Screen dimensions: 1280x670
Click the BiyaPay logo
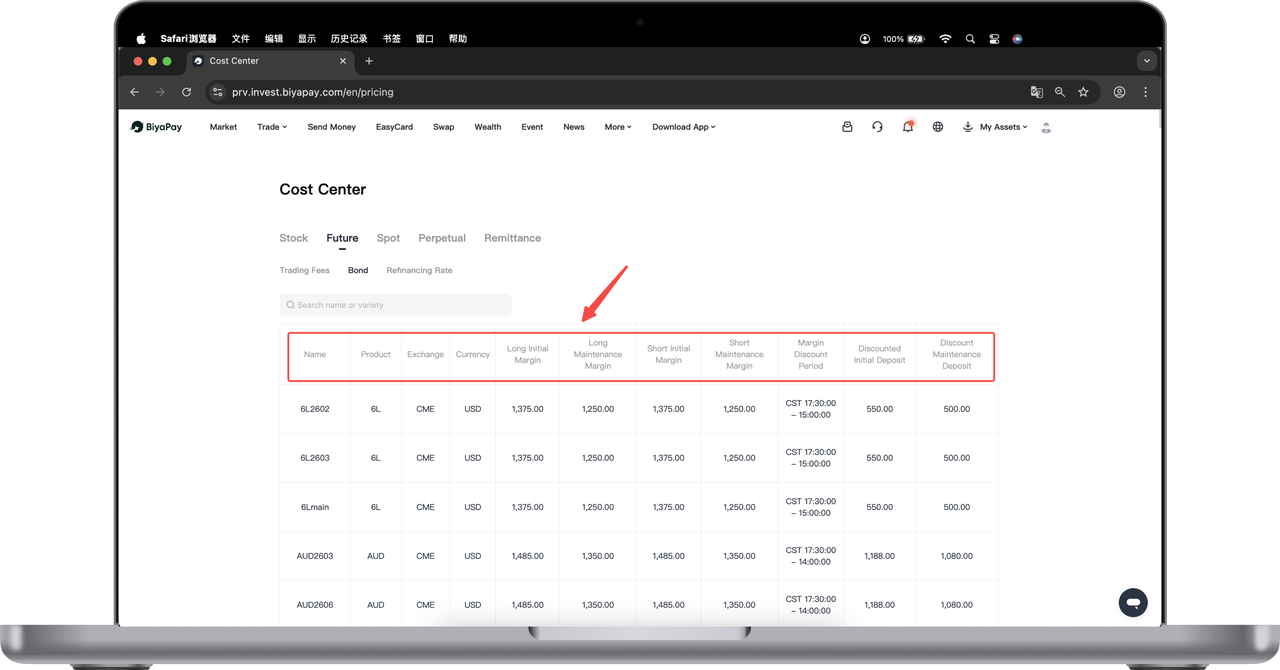point(157,127)
